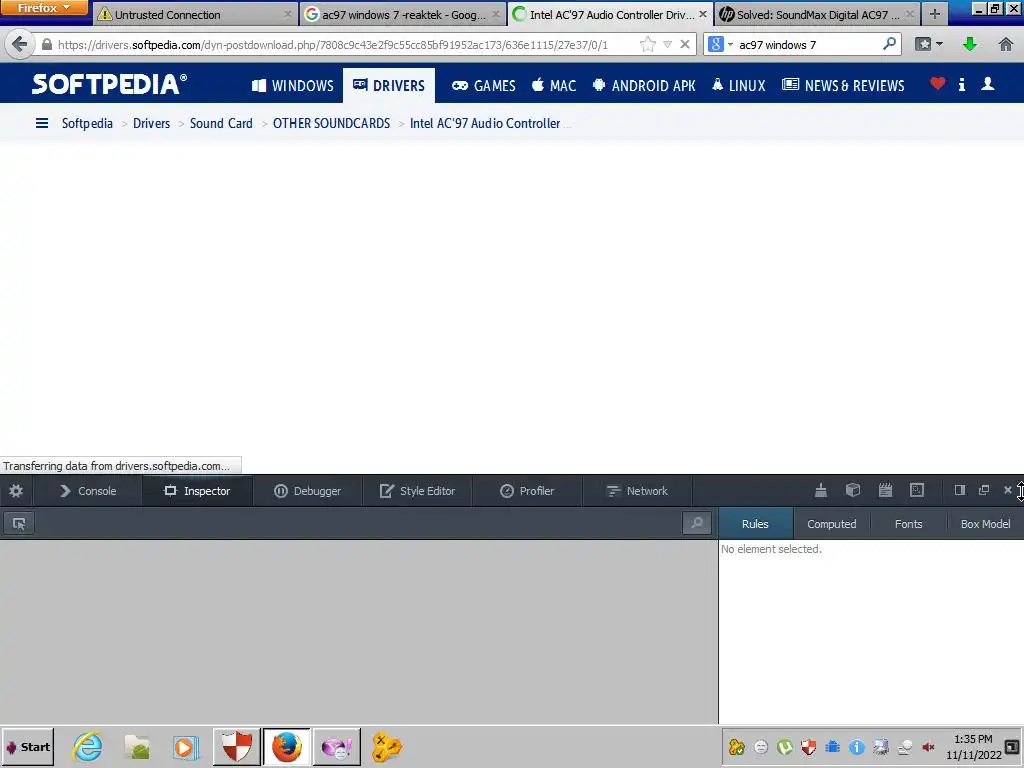This screenshot has height=768, width=1024.
Task: Switch to the Debugger devtools panel
Action: click(307, 491)
